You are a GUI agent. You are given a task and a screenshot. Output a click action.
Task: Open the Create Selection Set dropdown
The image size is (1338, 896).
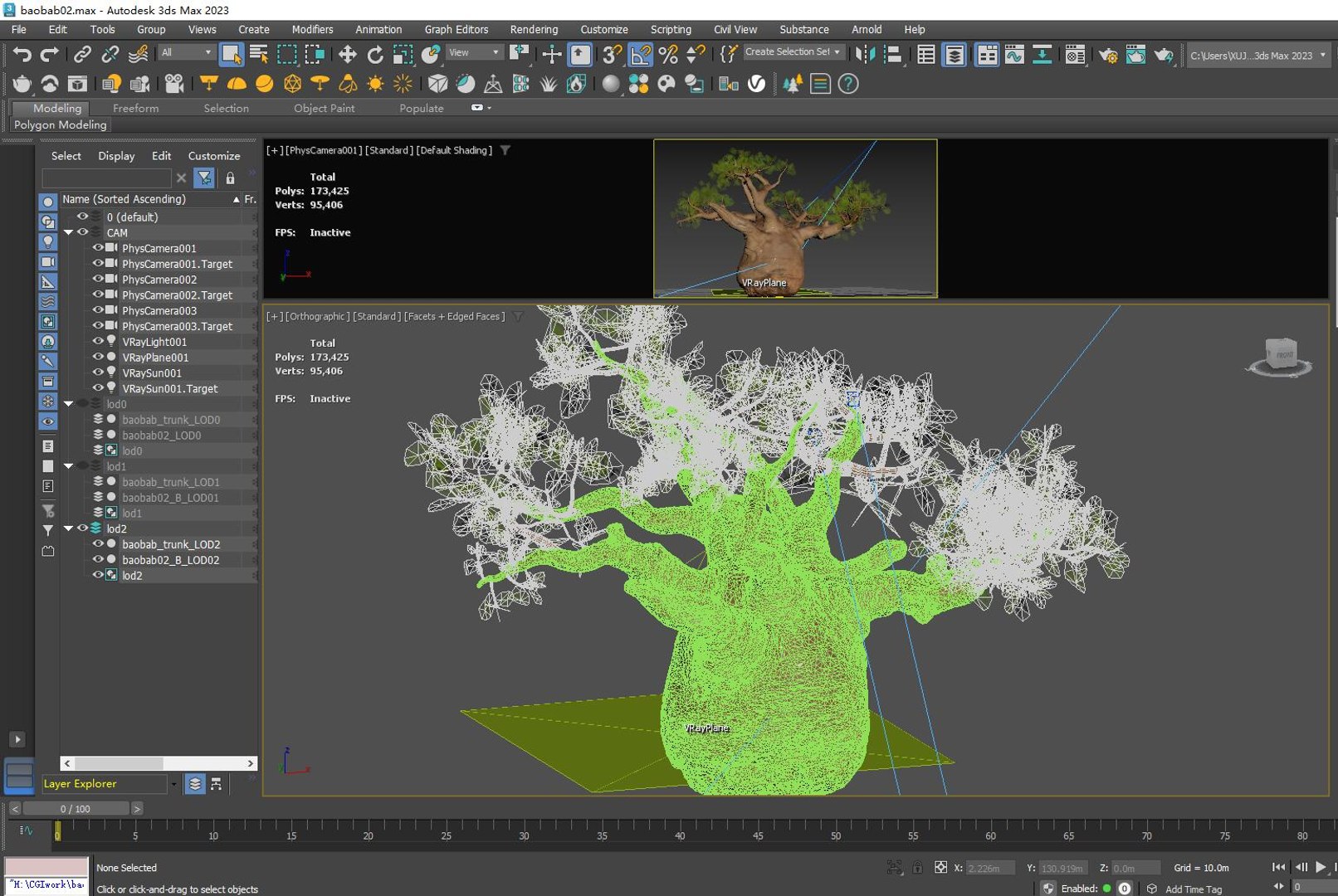click(794, 52)
